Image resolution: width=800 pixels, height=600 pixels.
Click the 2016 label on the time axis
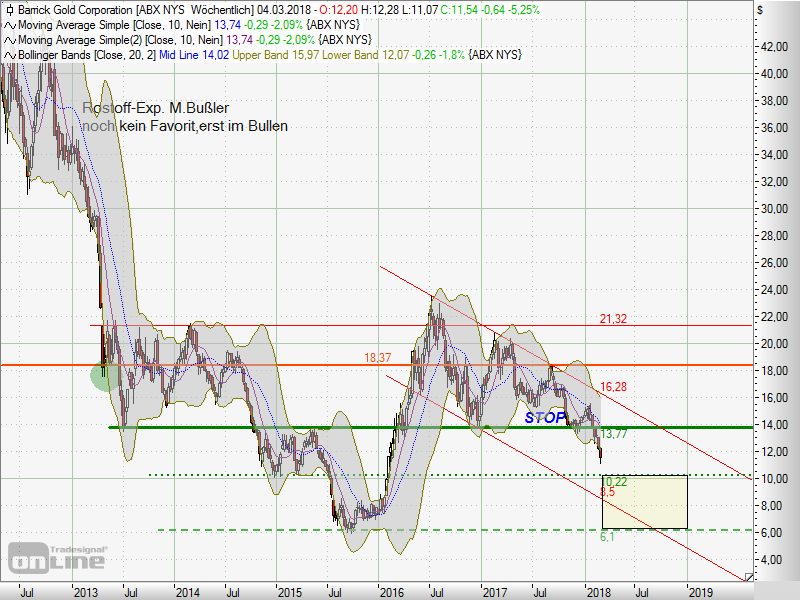391,592
